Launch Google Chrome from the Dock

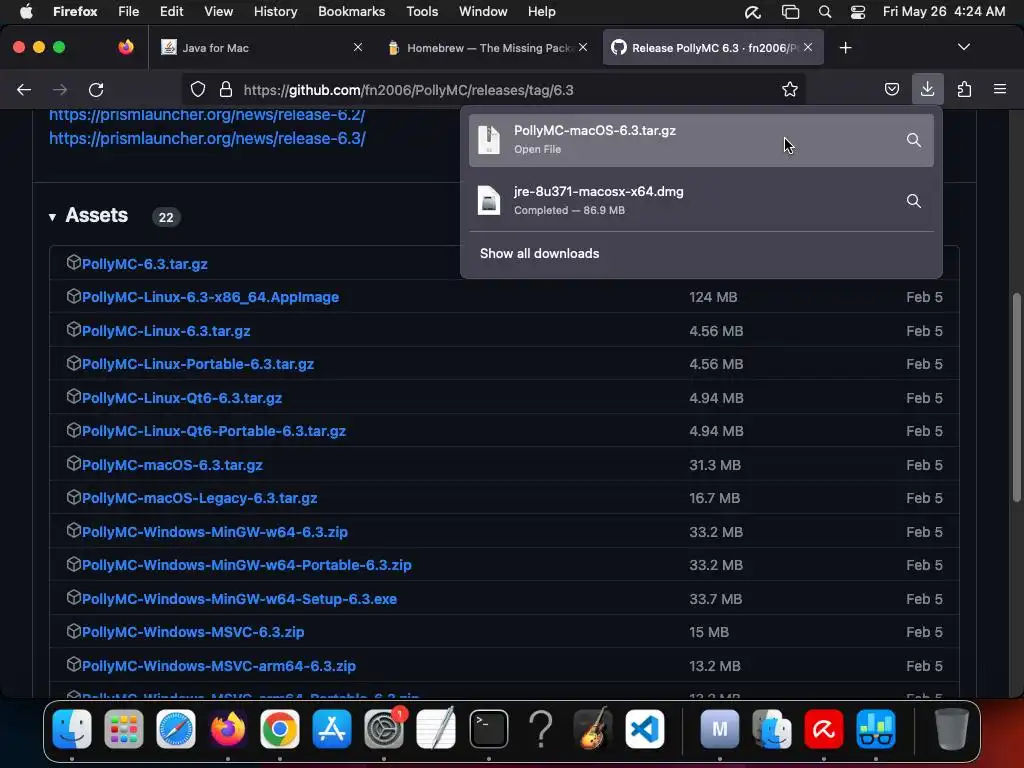click(280, 729)
